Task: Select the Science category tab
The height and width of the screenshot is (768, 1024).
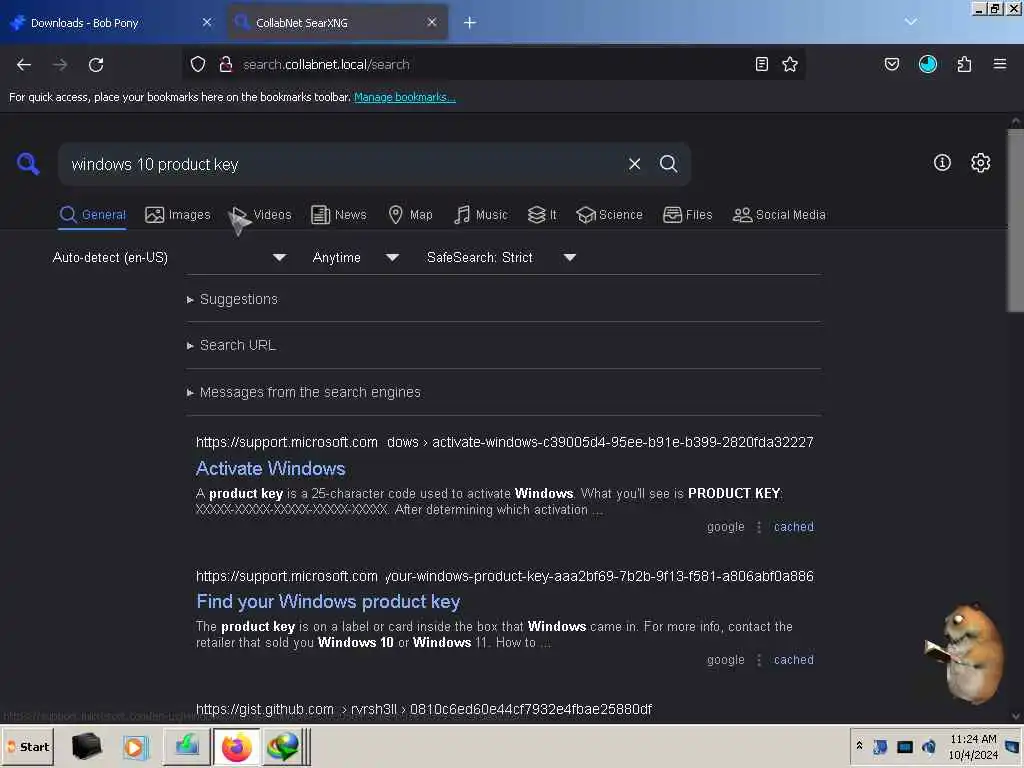Action: click(x=609, y=215)
